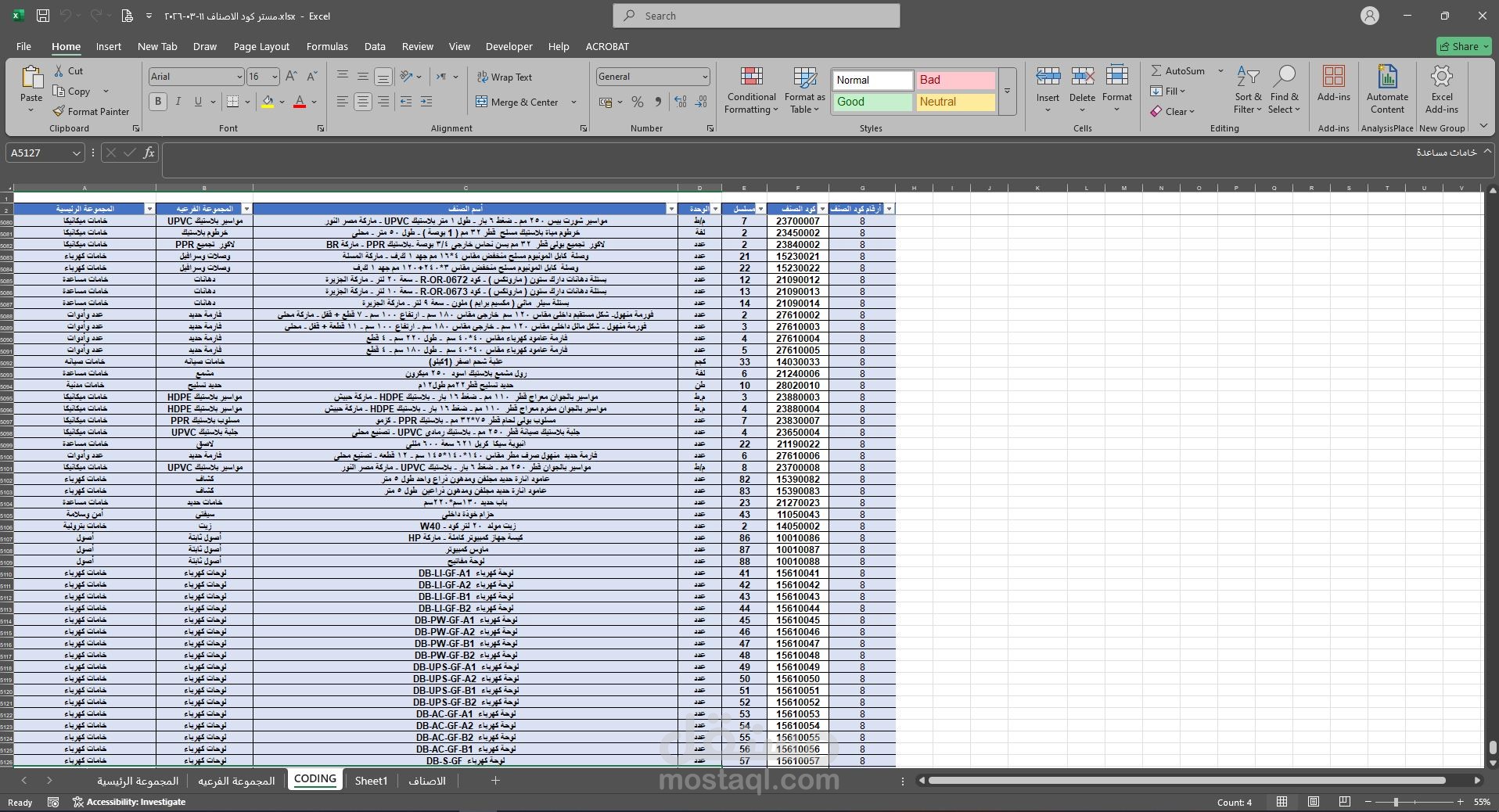Click the Paste clipboard icon
The width and height of the screenshot is (1499, 812).
pos(31,77)
